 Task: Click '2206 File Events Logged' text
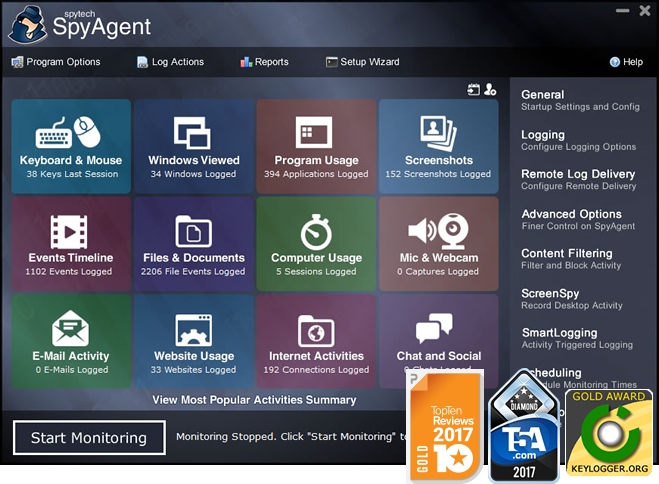click(x=193, y=272)
